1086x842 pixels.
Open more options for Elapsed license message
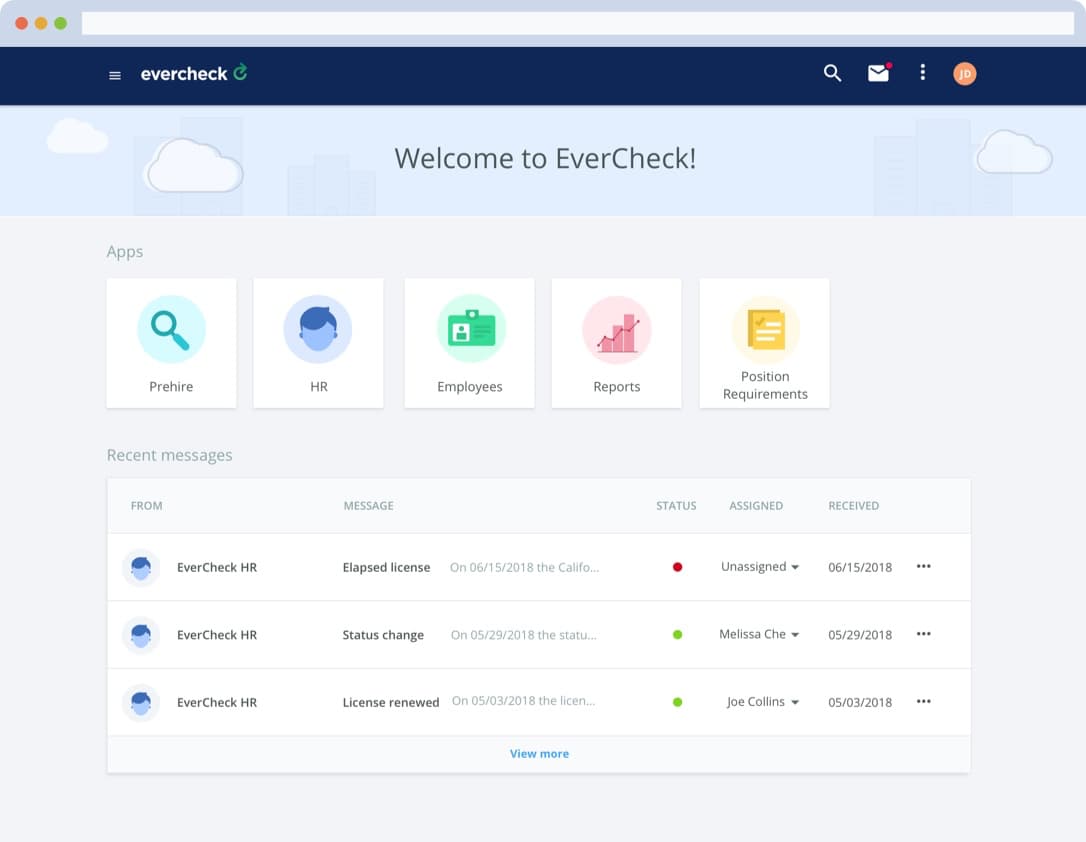click(x=924, y=566)
